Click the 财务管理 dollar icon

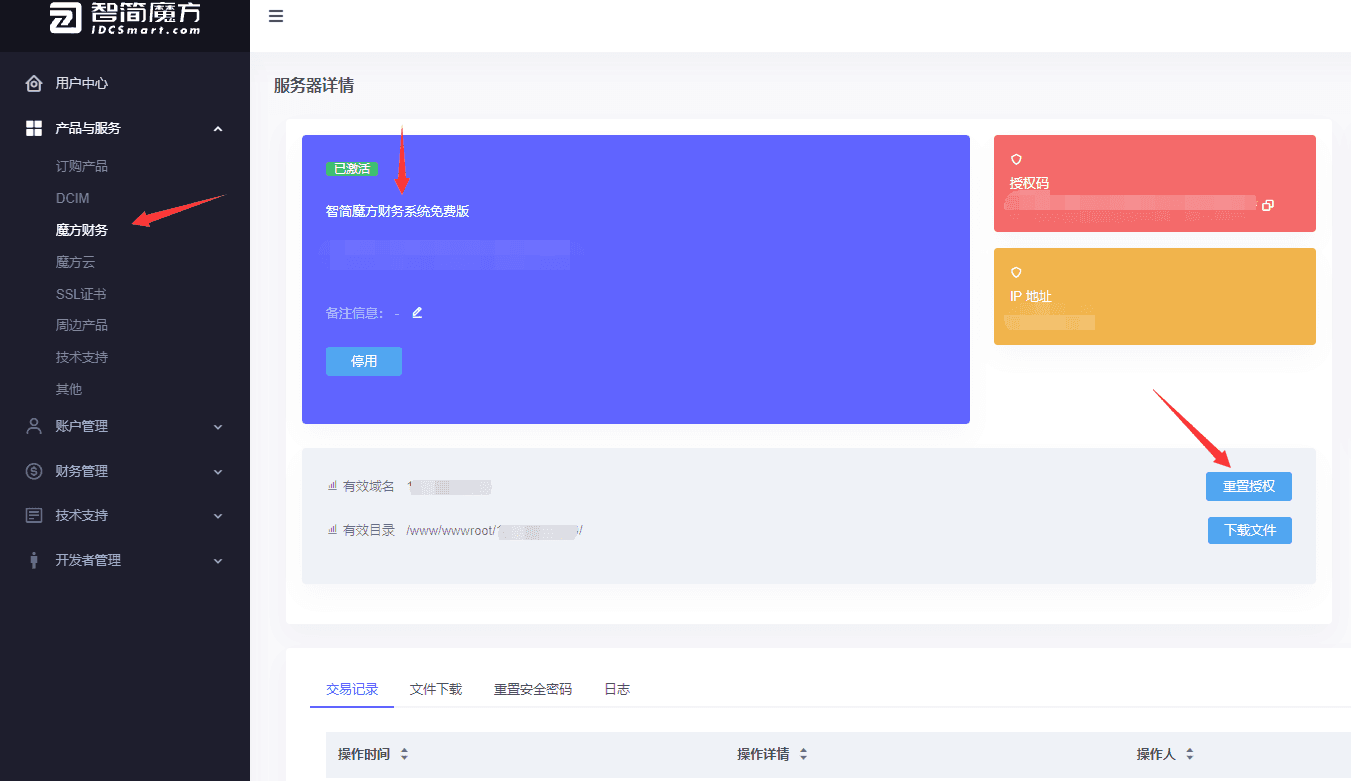point(34,471)
